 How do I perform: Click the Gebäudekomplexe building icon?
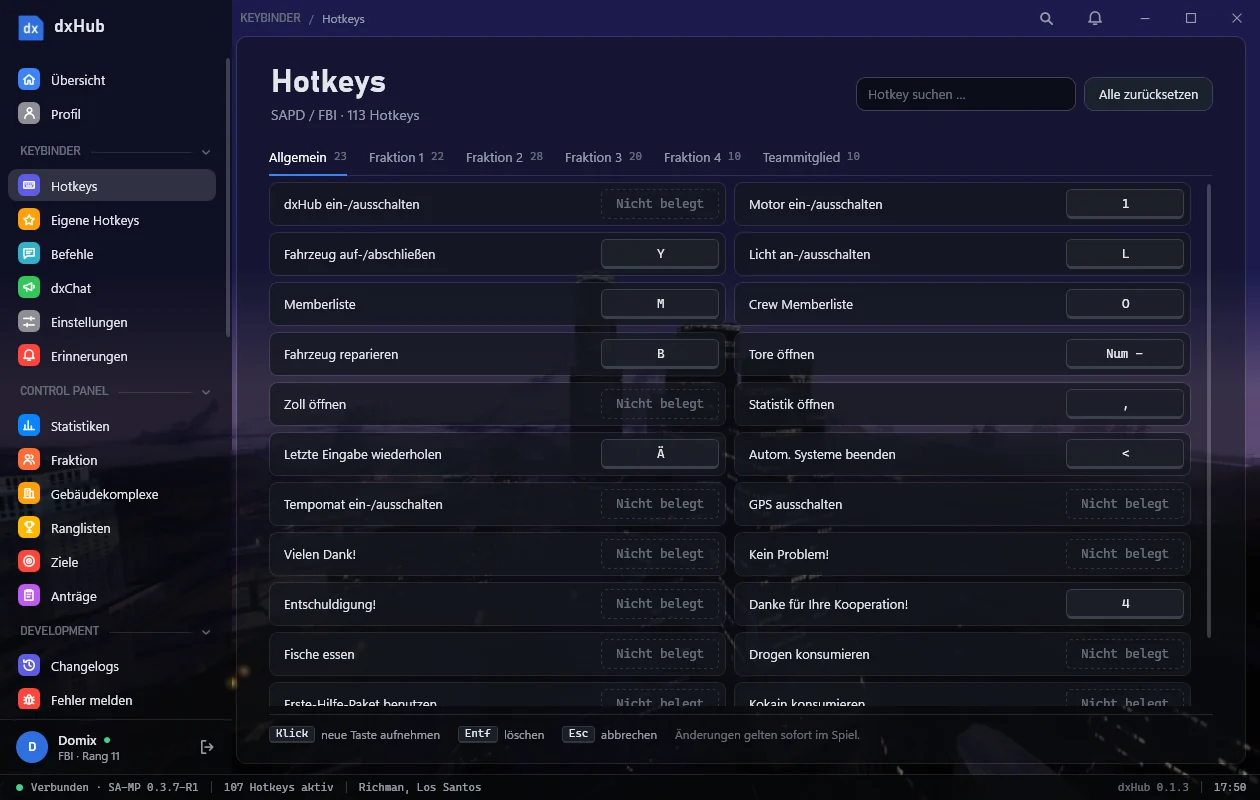(29, 494)
